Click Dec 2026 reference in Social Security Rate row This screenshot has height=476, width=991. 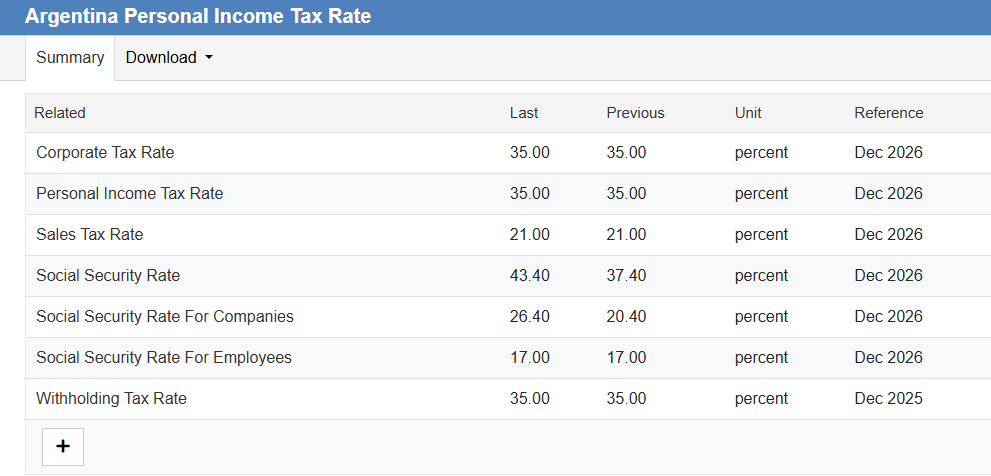coord(889,276)
